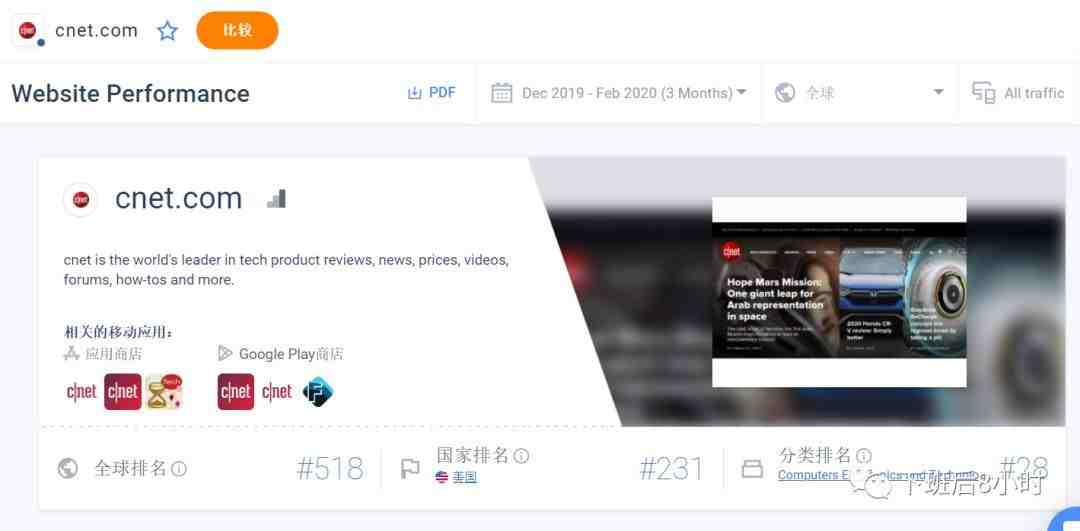Open first red cnet Google Play app
This screenshot has width=1080, height=531.
236,392
